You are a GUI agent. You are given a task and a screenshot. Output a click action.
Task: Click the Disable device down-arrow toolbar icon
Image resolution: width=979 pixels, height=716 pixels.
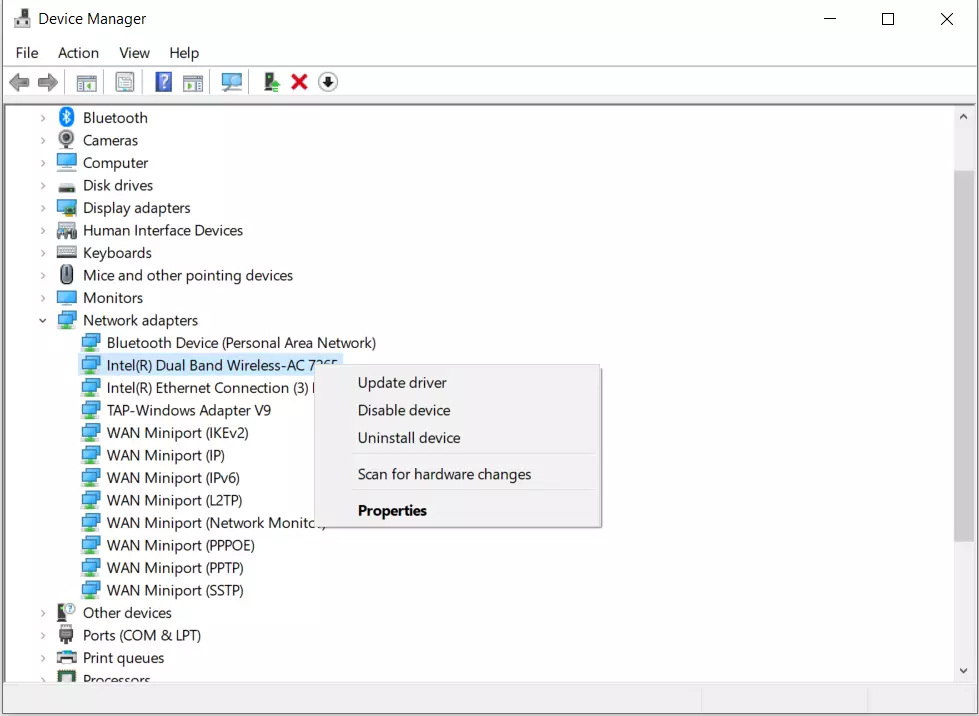tap(328, 82)
